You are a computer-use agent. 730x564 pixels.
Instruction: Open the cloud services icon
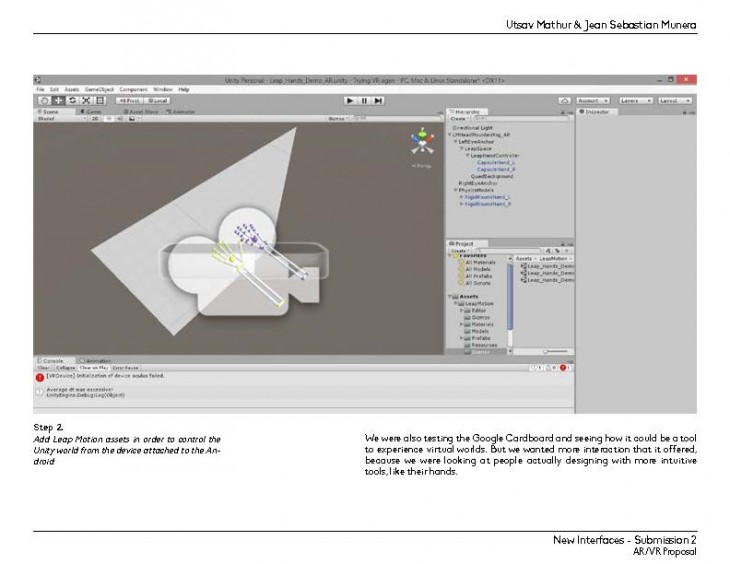click(x=564, y=100)
